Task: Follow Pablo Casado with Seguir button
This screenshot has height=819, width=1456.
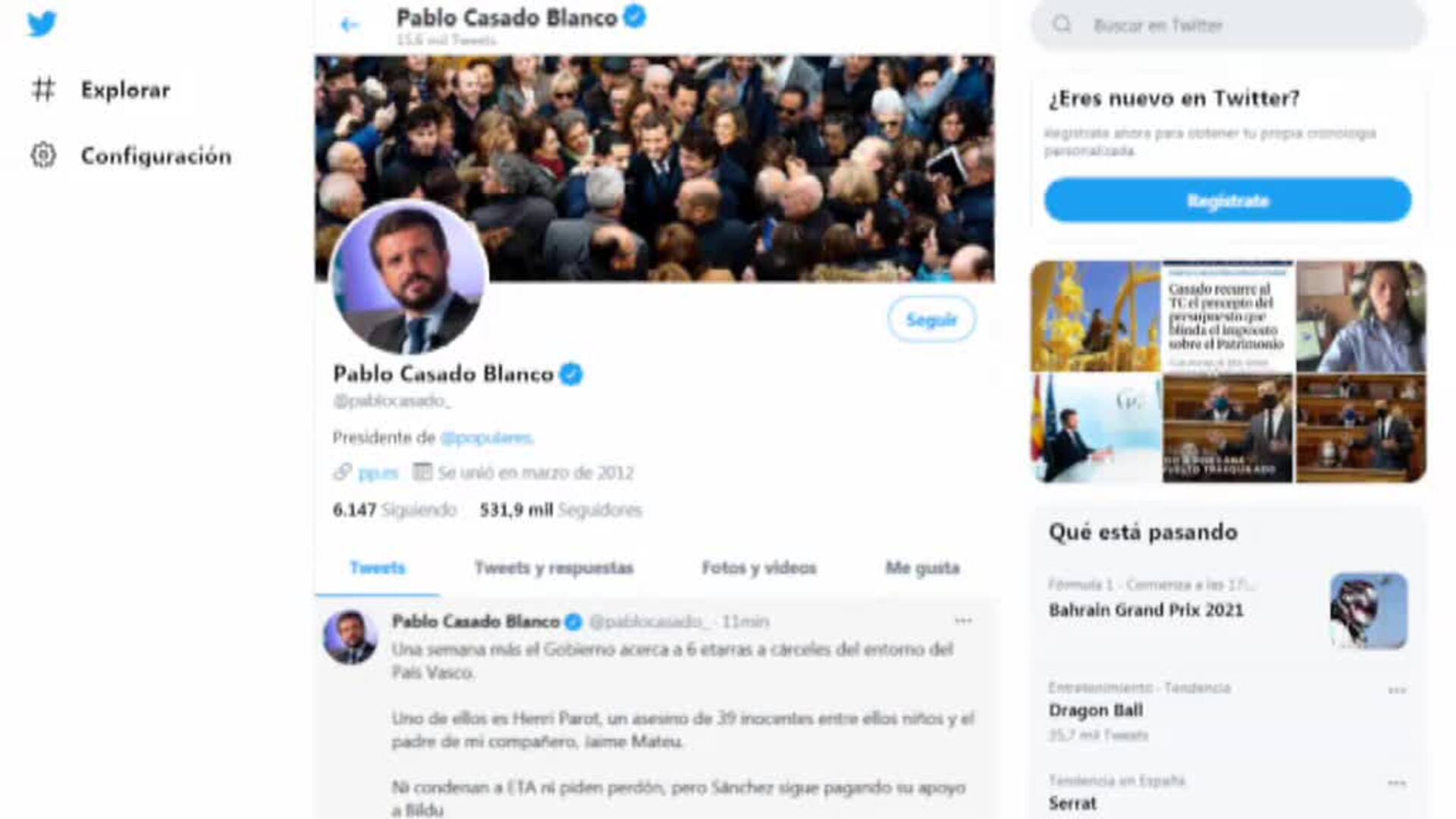Action: pyautogui.click(x=931, y=319)
